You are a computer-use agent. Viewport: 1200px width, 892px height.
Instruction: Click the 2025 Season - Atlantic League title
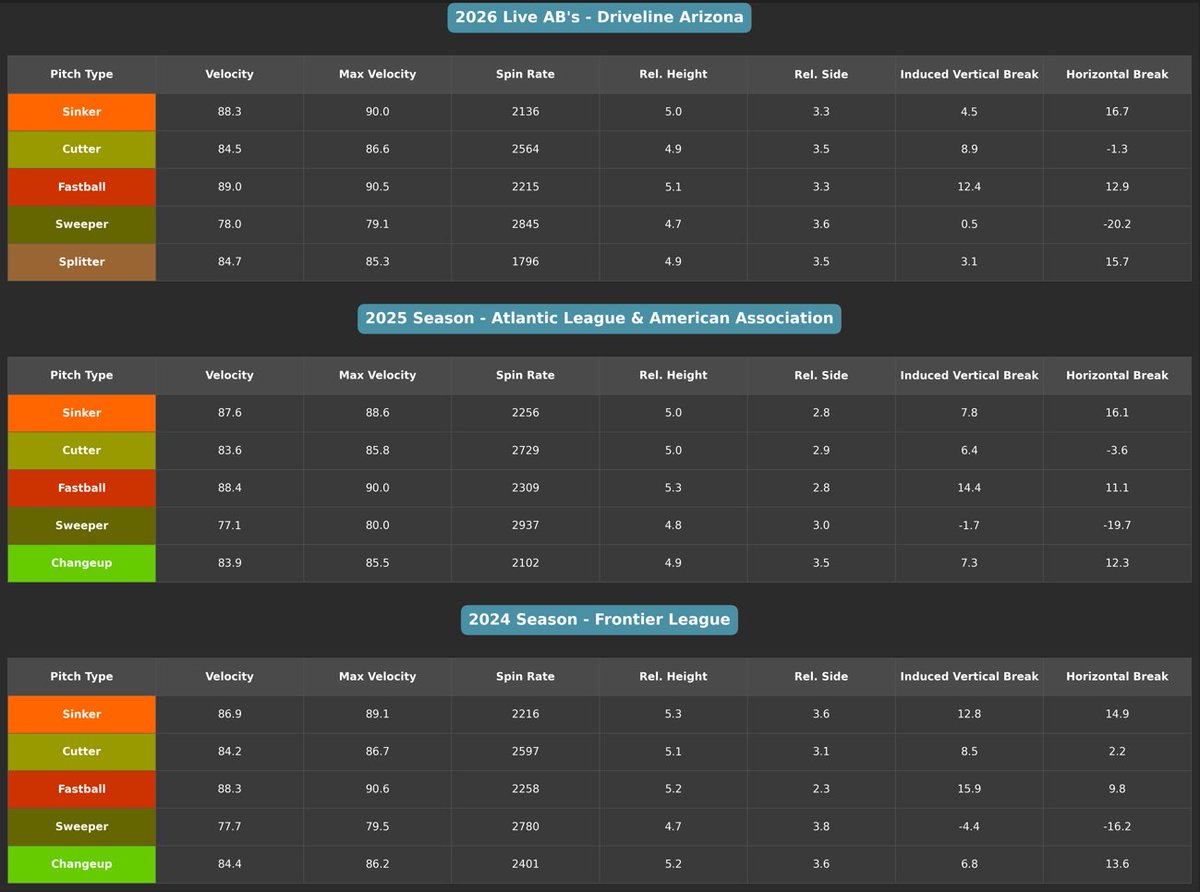click(x=599, y=318)
